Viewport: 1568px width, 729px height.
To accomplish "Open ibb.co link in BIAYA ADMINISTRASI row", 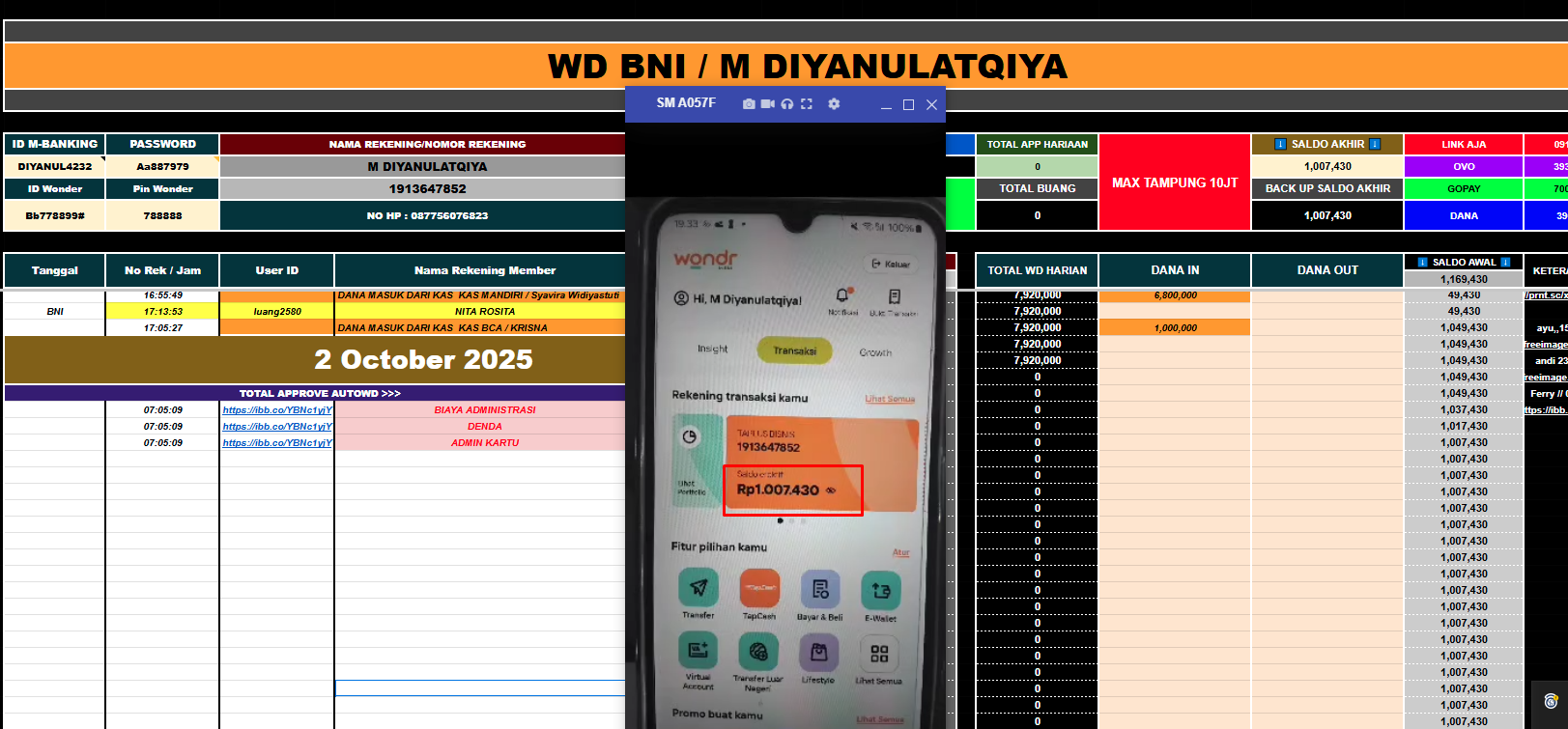I will pyautogui.click(x=277, y=409).
